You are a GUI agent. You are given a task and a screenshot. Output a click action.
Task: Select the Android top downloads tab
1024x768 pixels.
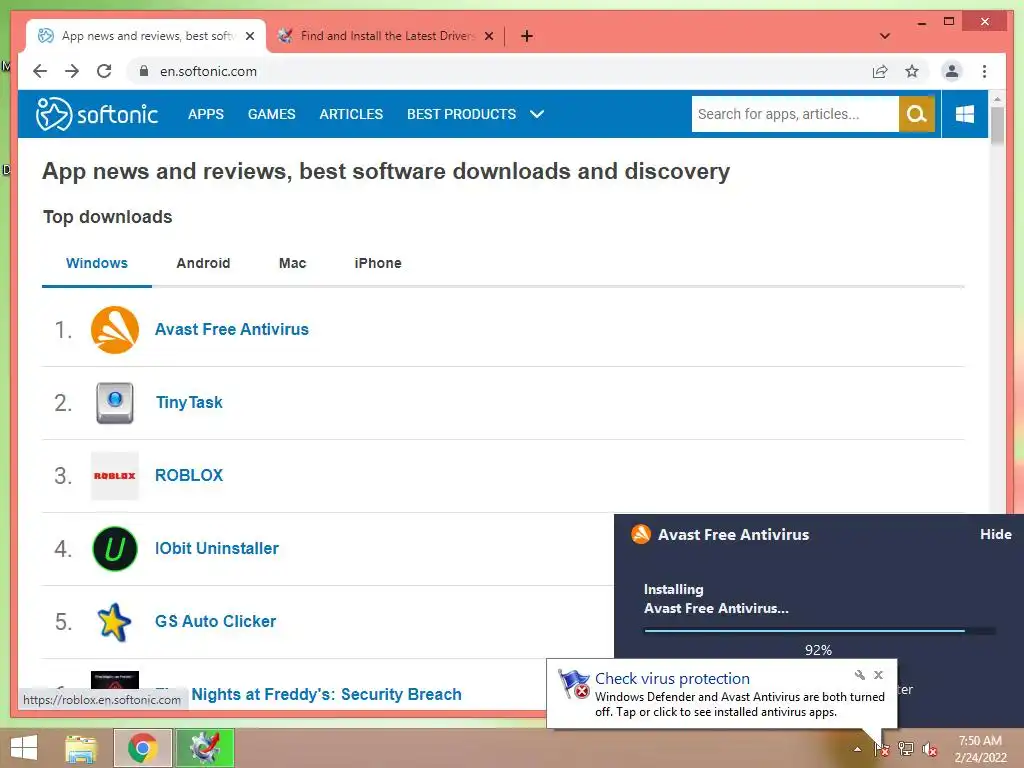tap(203, 263)
